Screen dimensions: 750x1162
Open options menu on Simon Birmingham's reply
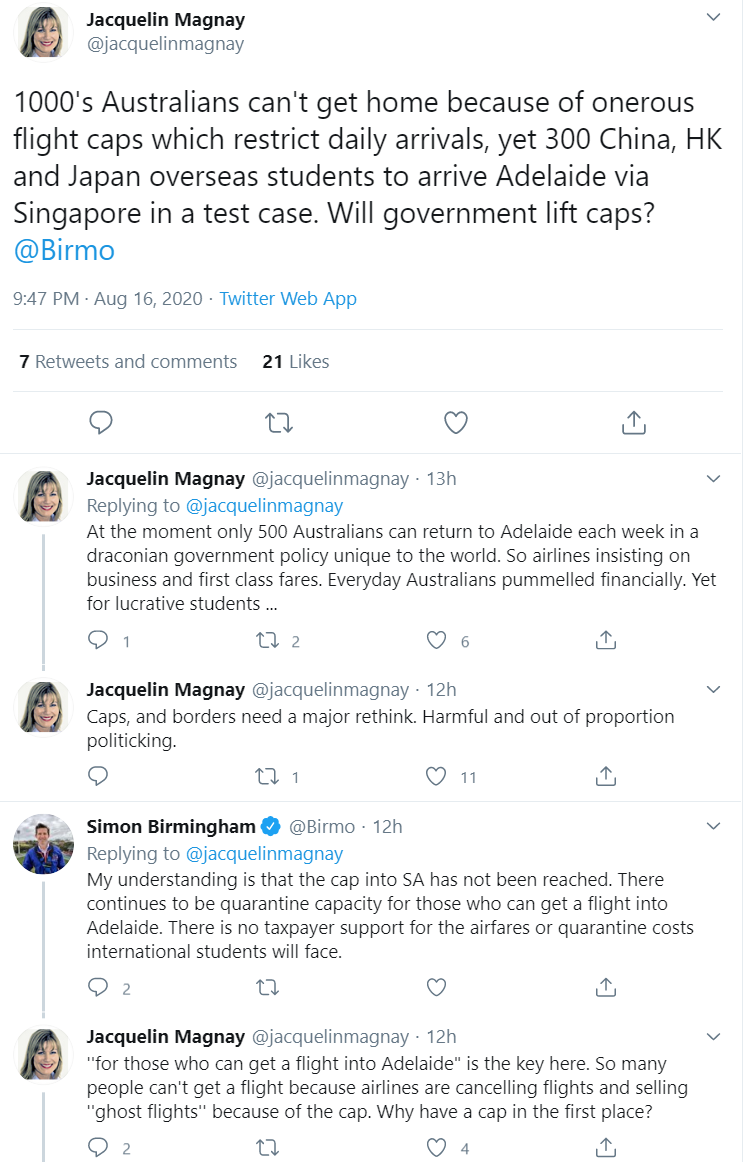[x=713, y=827]
